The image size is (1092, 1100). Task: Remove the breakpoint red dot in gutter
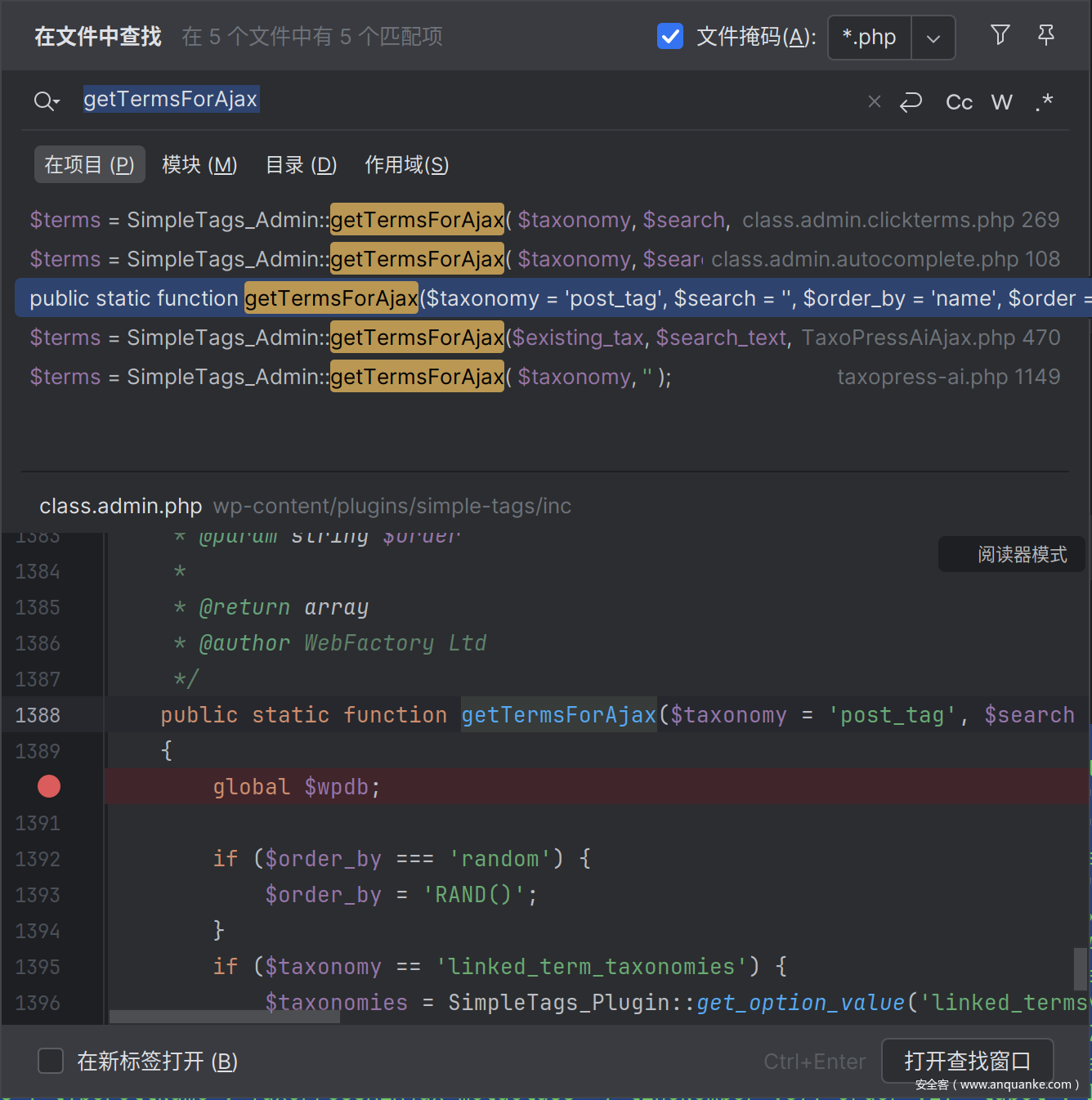(x=49, y=786)
